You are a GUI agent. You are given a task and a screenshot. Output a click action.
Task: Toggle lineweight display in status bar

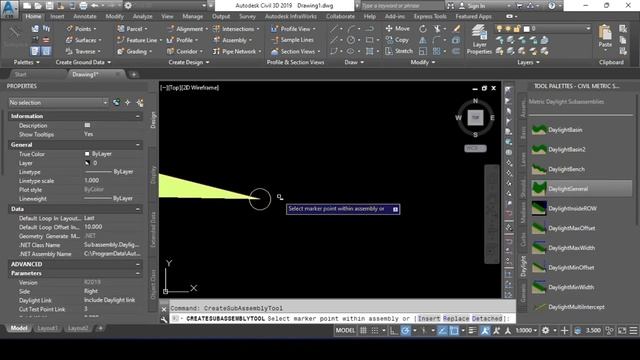pyautogui.click(x=472, y=330)
